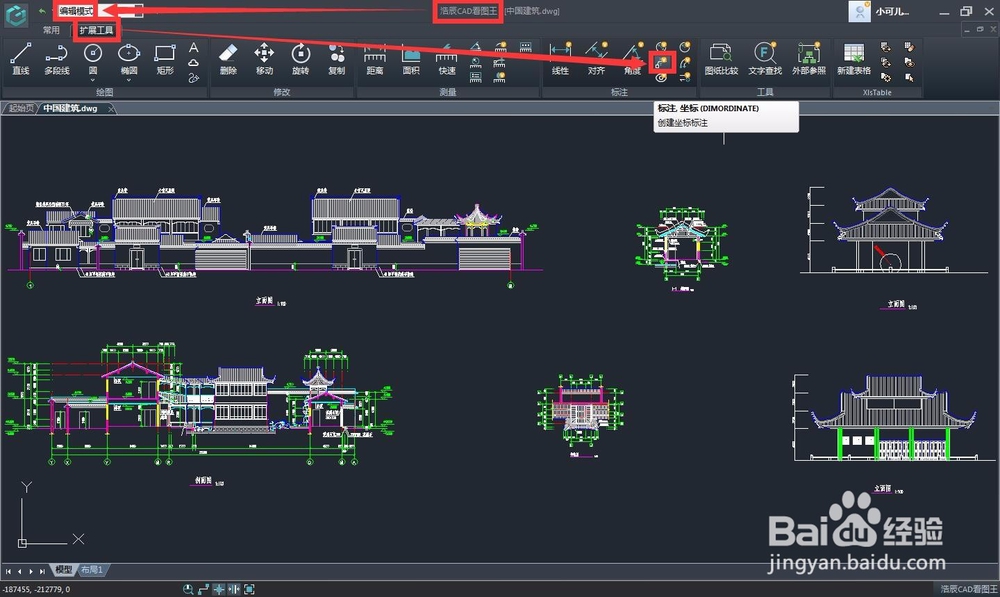
Task: Click the coordinates readout -187455, -212779, 0
Action: pos(36,589)
